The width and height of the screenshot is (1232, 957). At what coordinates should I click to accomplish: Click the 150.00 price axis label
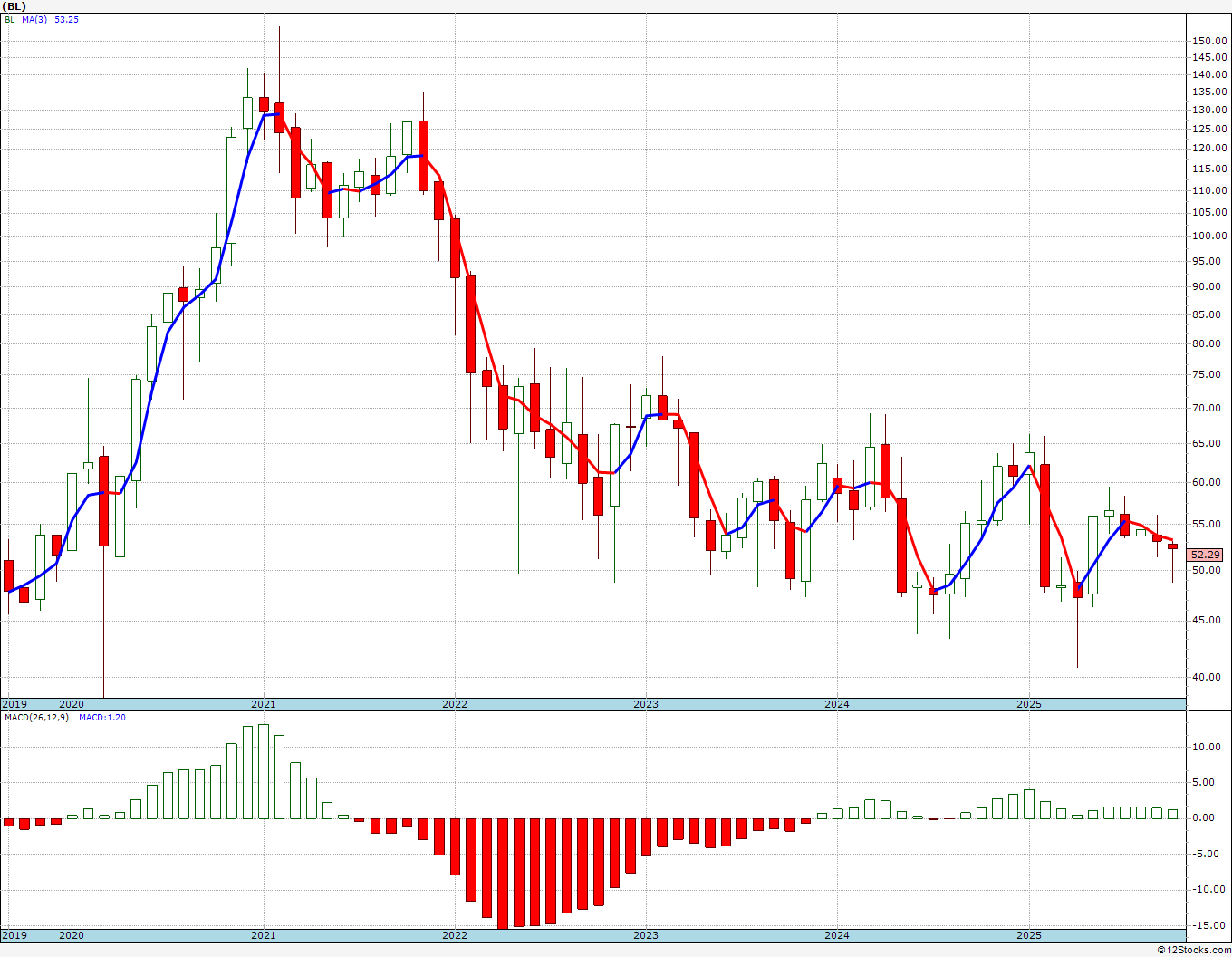pyautogui.click(x=1210, y=42)
